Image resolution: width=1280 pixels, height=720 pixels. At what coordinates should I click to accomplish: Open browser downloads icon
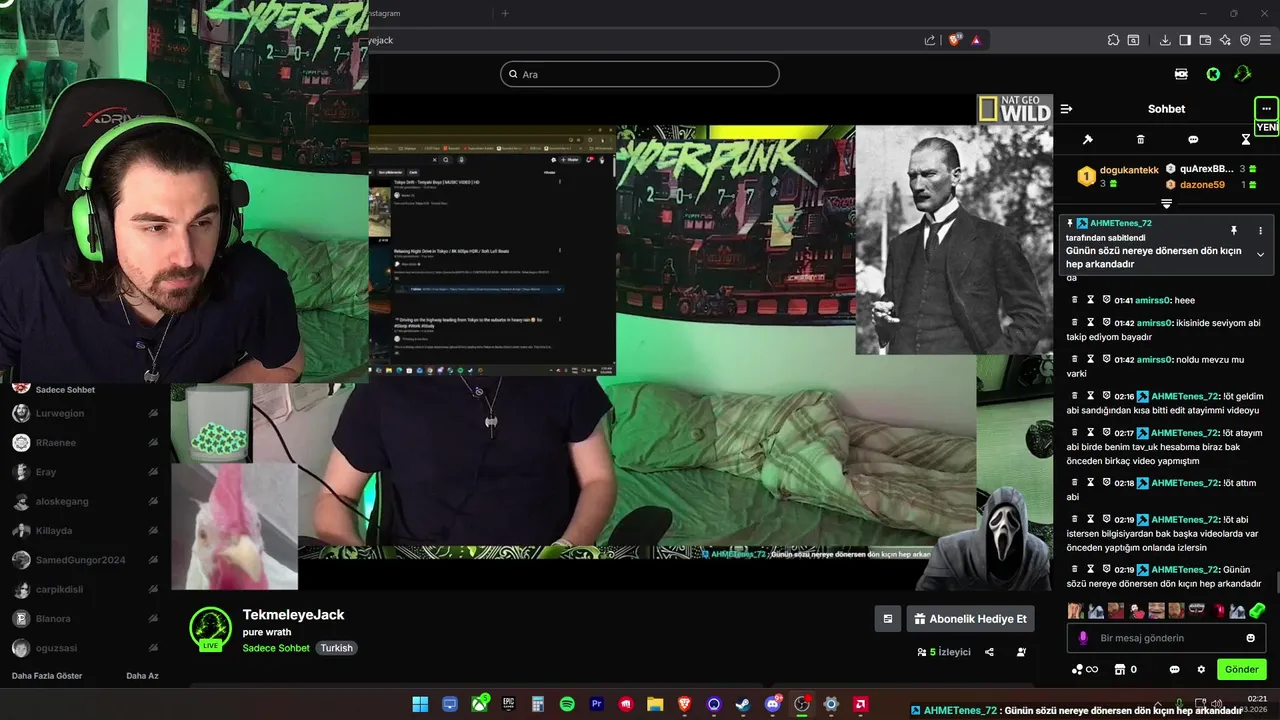[1165, 40]
